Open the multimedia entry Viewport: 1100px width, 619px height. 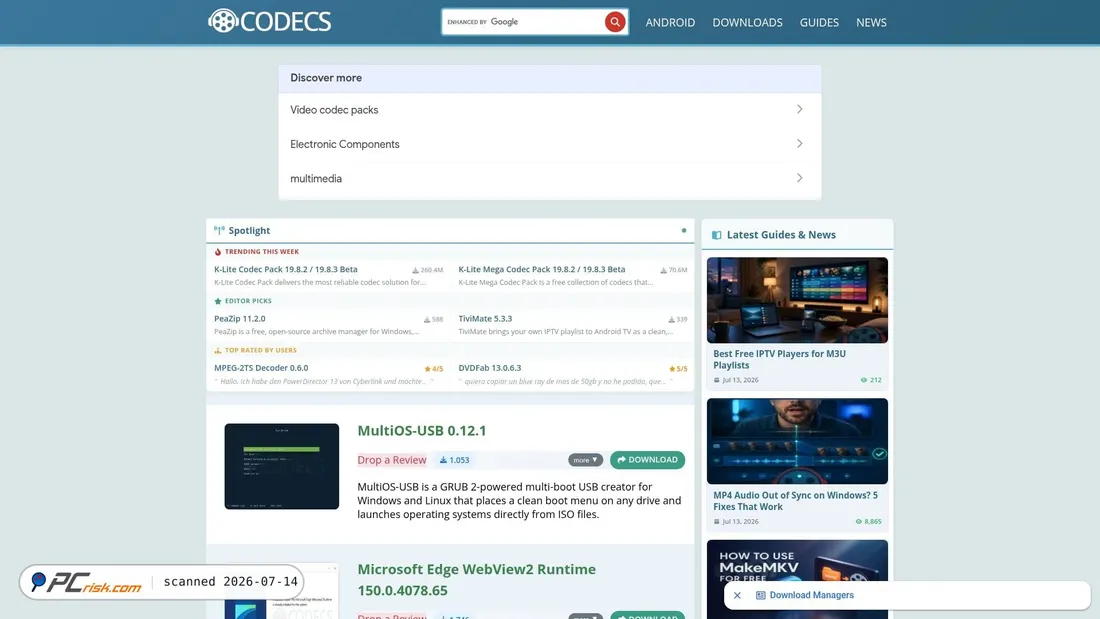(x=549, y=178)
